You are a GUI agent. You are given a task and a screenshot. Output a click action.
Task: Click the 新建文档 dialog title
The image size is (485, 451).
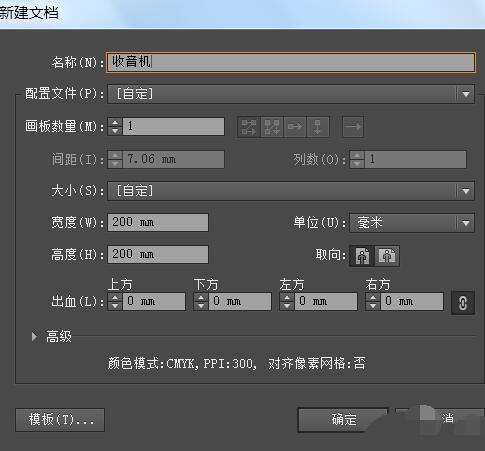click(29, 13)
